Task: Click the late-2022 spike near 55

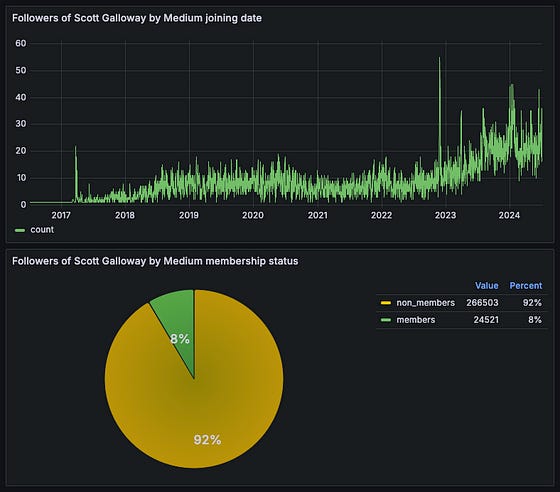Action: point(439,59)
